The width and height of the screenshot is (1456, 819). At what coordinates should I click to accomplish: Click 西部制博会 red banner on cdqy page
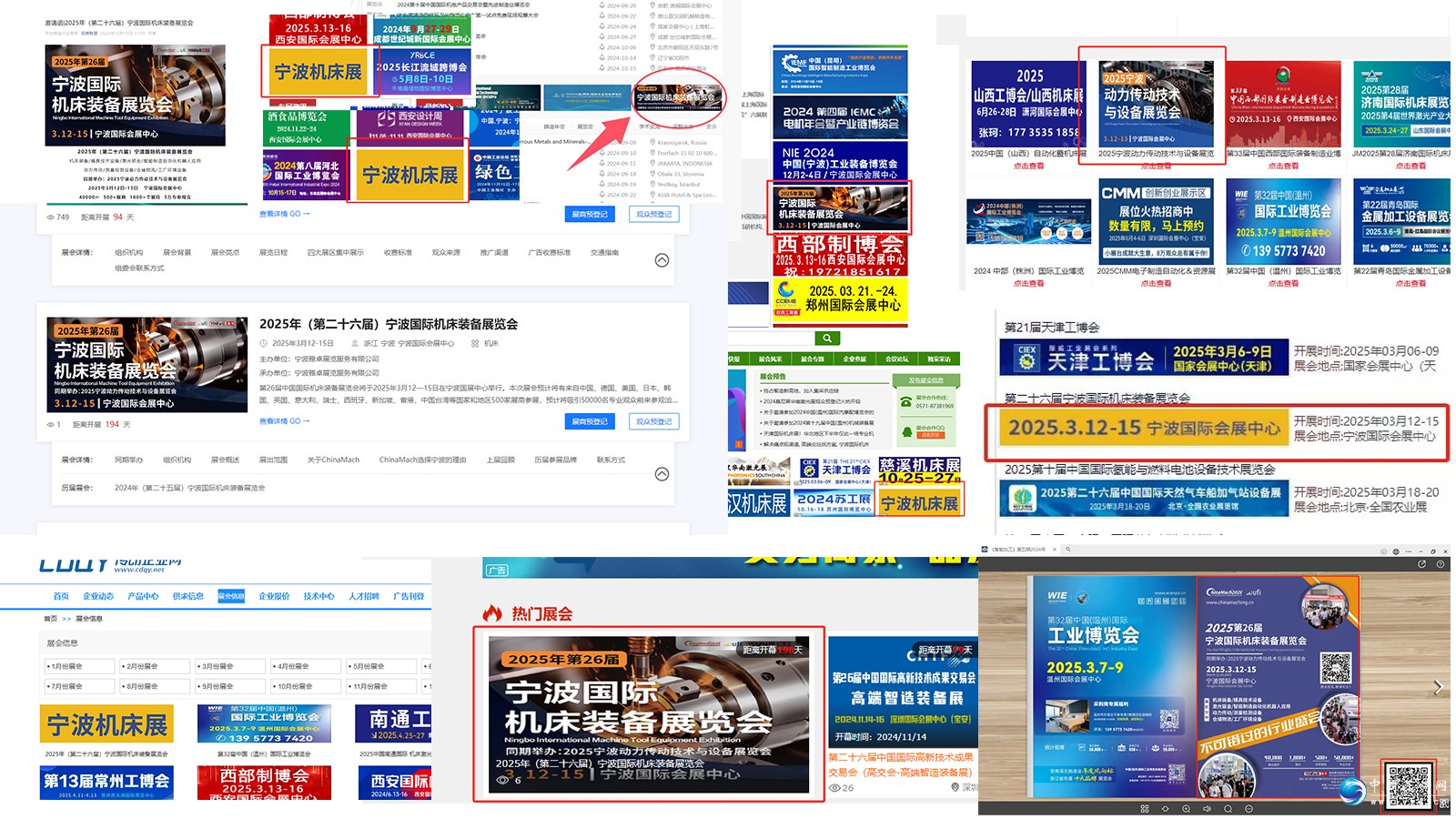[x=264, y=783]
